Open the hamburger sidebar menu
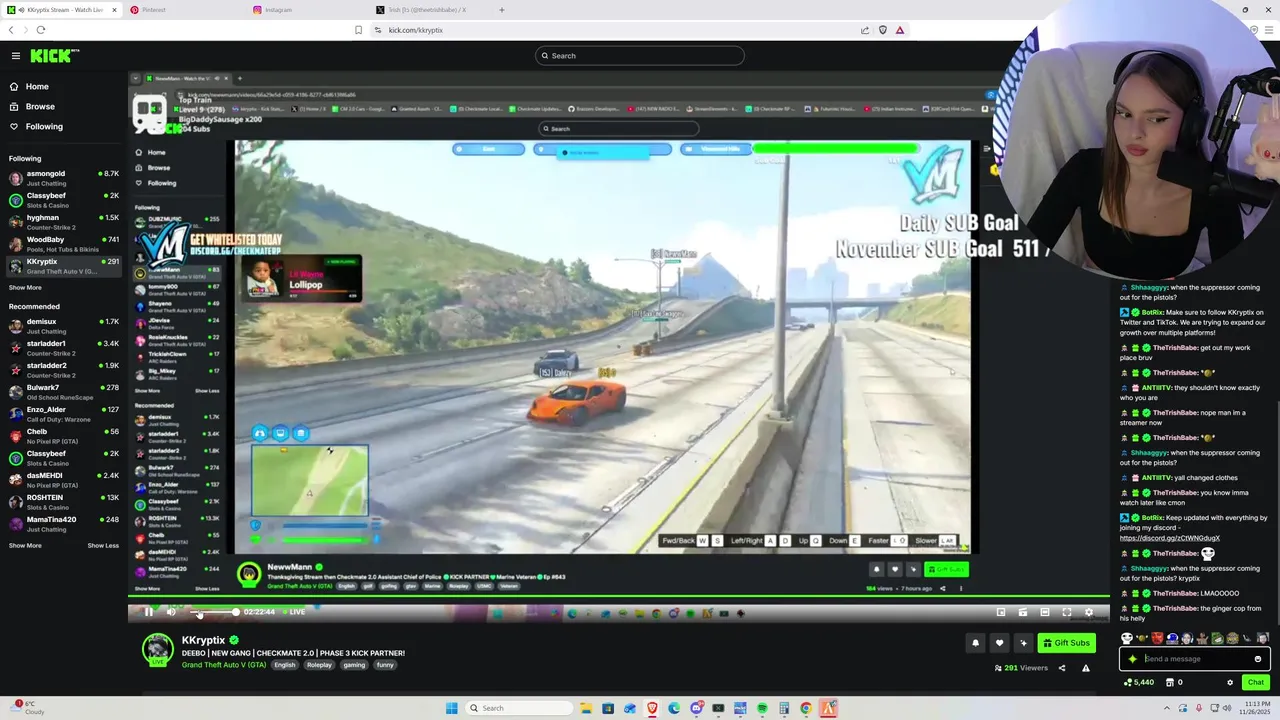Image resolution: width=1280 pixels, height=720 pixels. tap(15, 56)
